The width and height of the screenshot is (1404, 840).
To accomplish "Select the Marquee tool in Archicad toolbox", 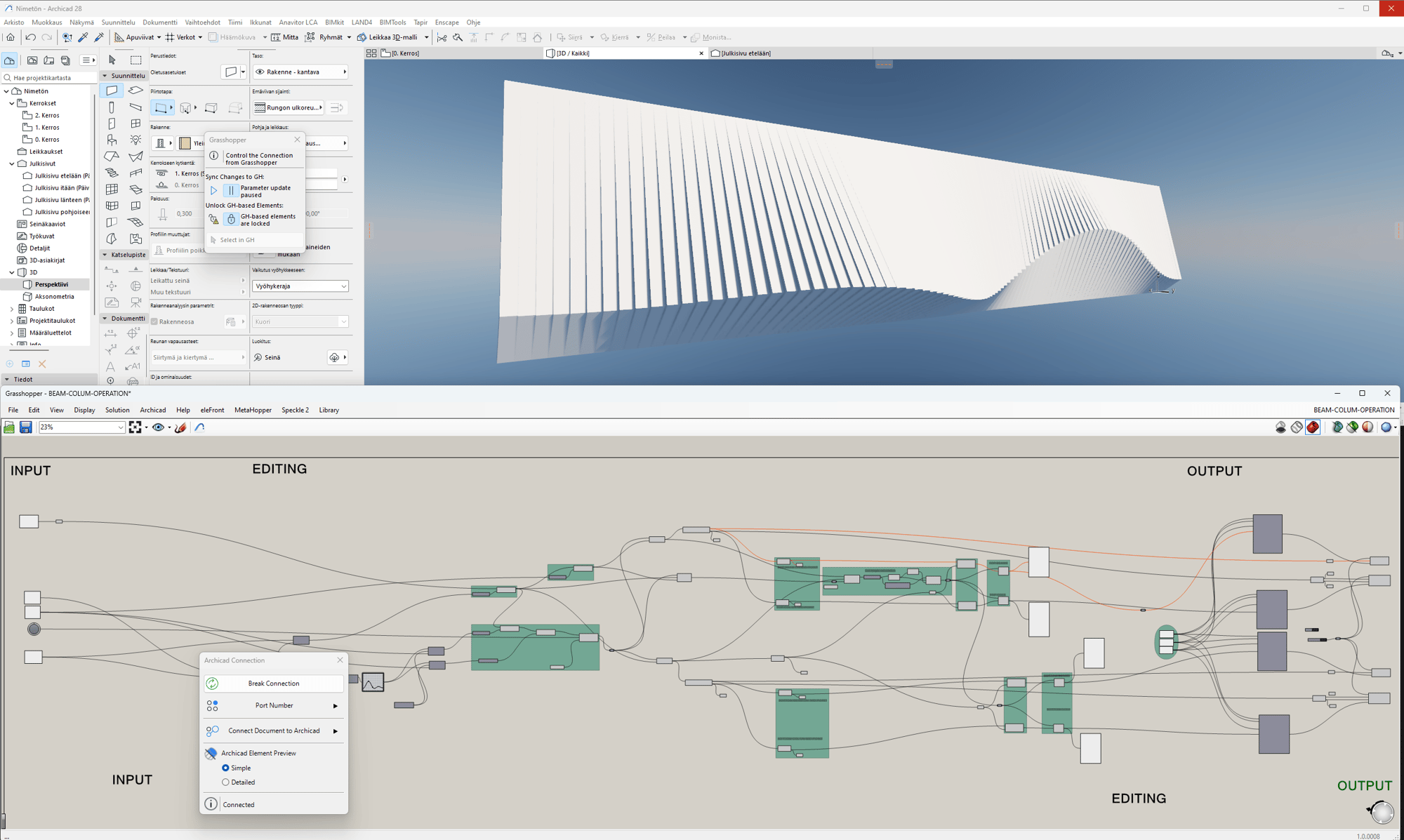I will tap(135, 60).
